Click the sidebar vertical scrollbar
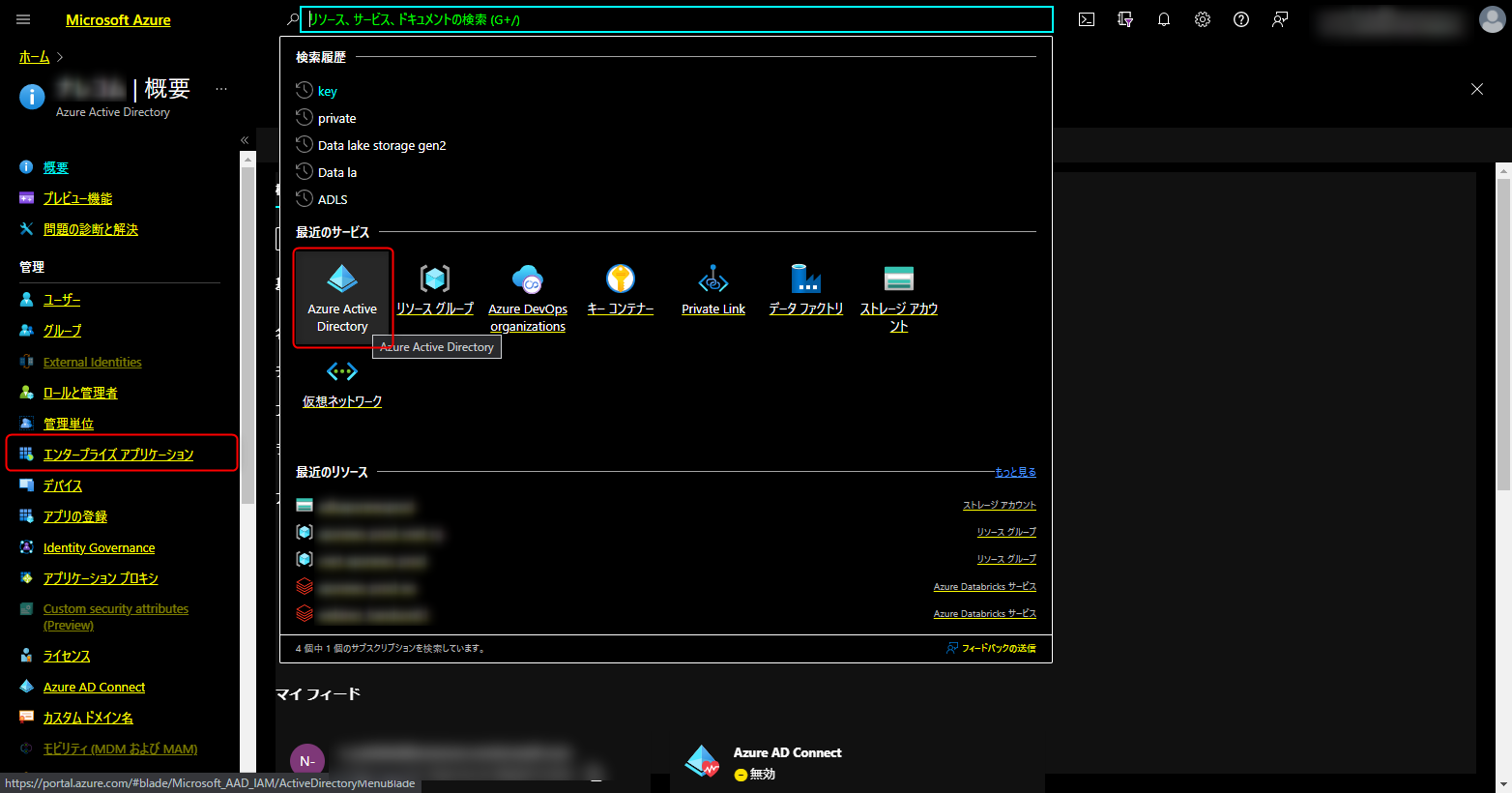 [x=248, y=334]
